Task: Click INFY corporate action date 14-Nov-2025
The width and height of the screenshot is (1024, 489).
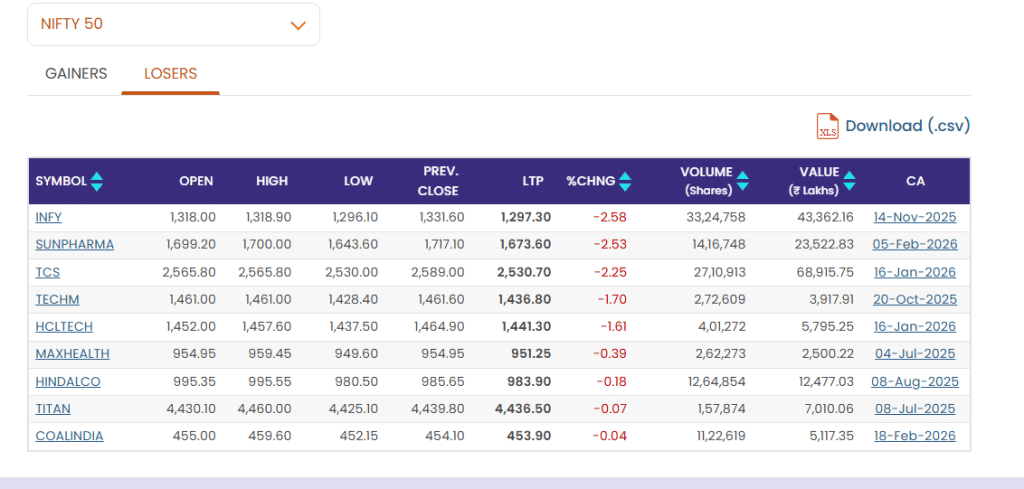Action: click(914, 217)
